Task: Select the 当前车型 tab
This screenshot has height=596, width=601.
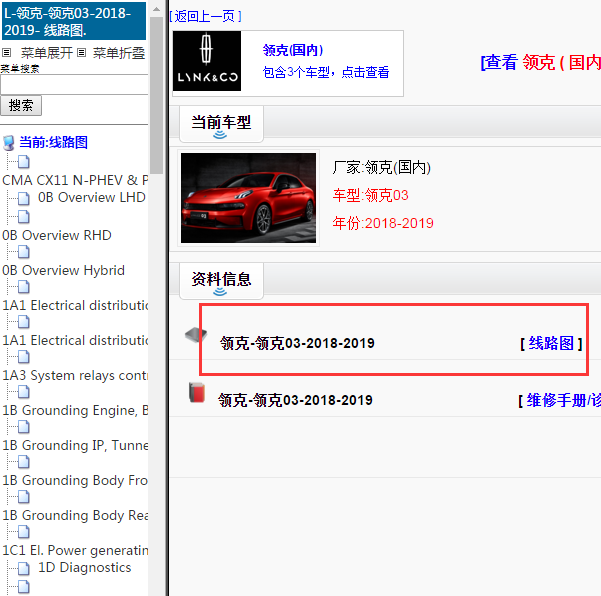Action: pos(221,123)
